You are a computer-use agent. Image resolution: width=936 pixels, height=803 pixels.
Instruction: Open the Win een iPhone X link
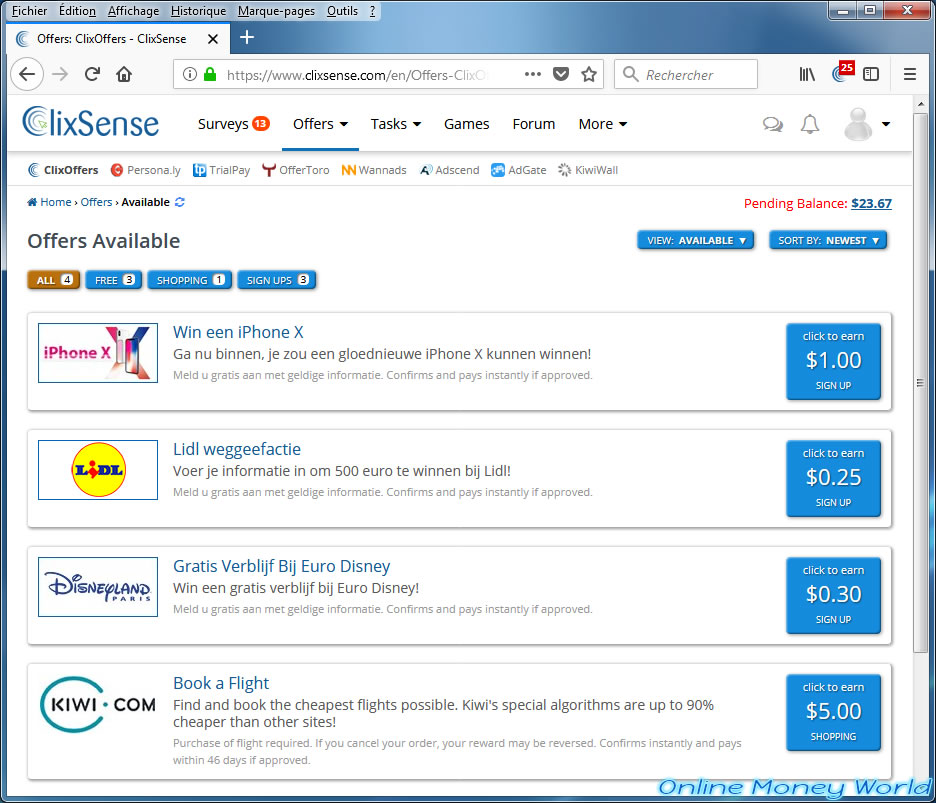tap(238, 332)
